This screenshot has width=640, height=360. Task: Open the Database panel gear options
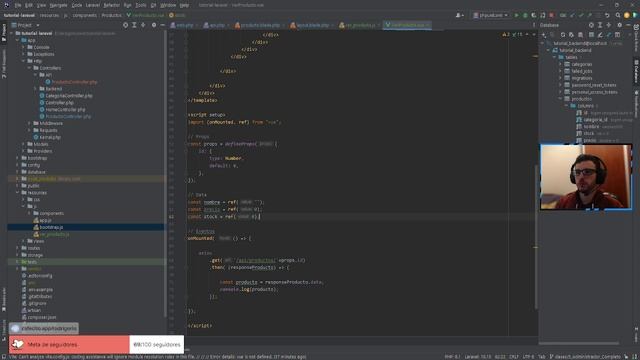click(x=620, y=25)
